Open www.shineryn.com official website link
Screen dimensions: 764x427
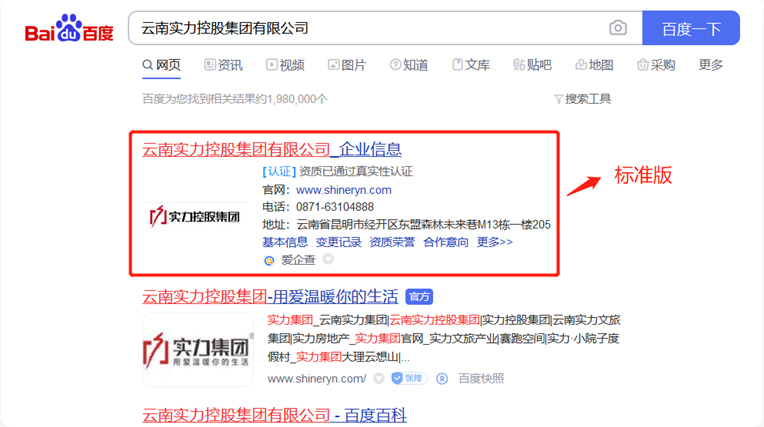tap(343, 190)
